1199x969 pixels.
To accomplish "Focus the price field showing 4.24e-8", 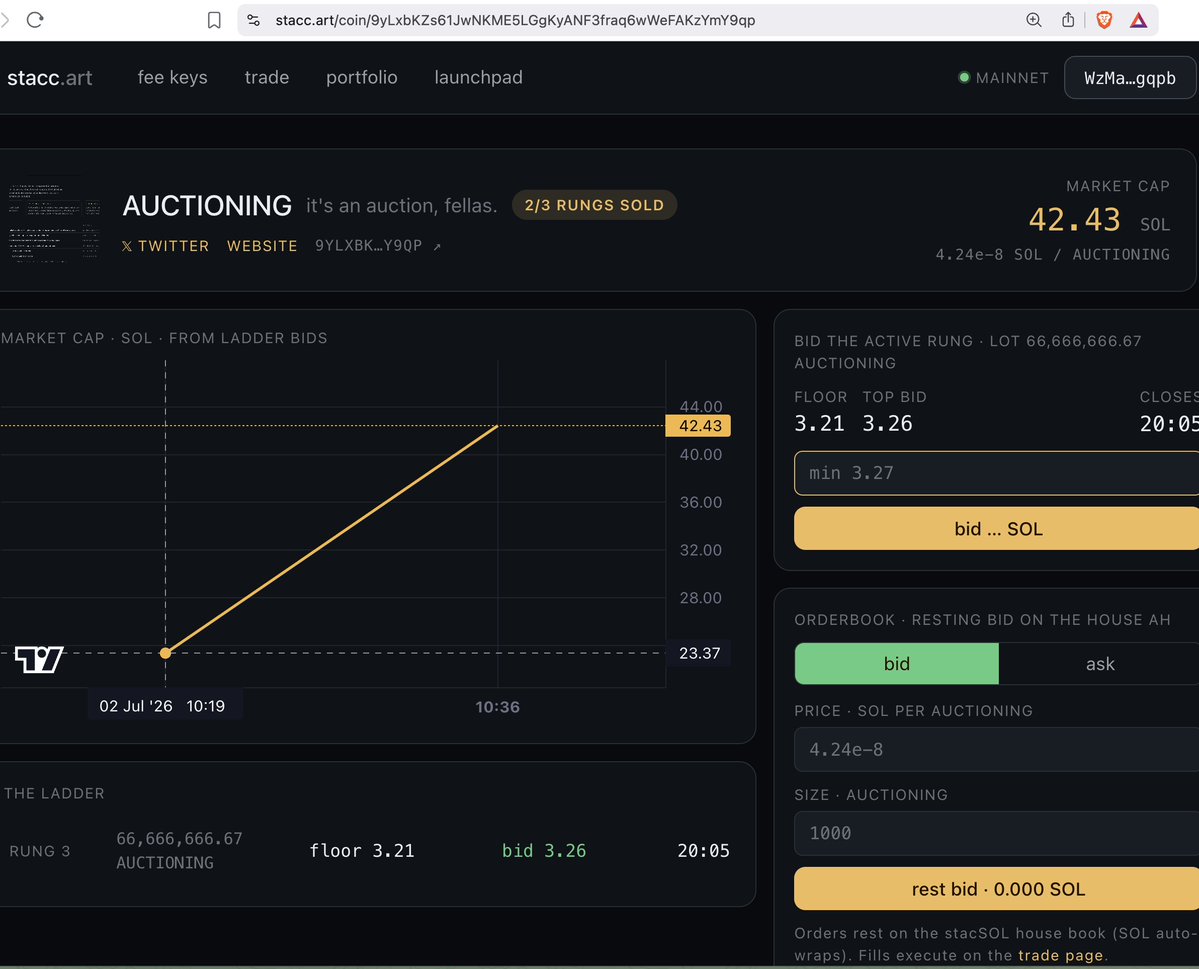I will (x=996, y=750).
